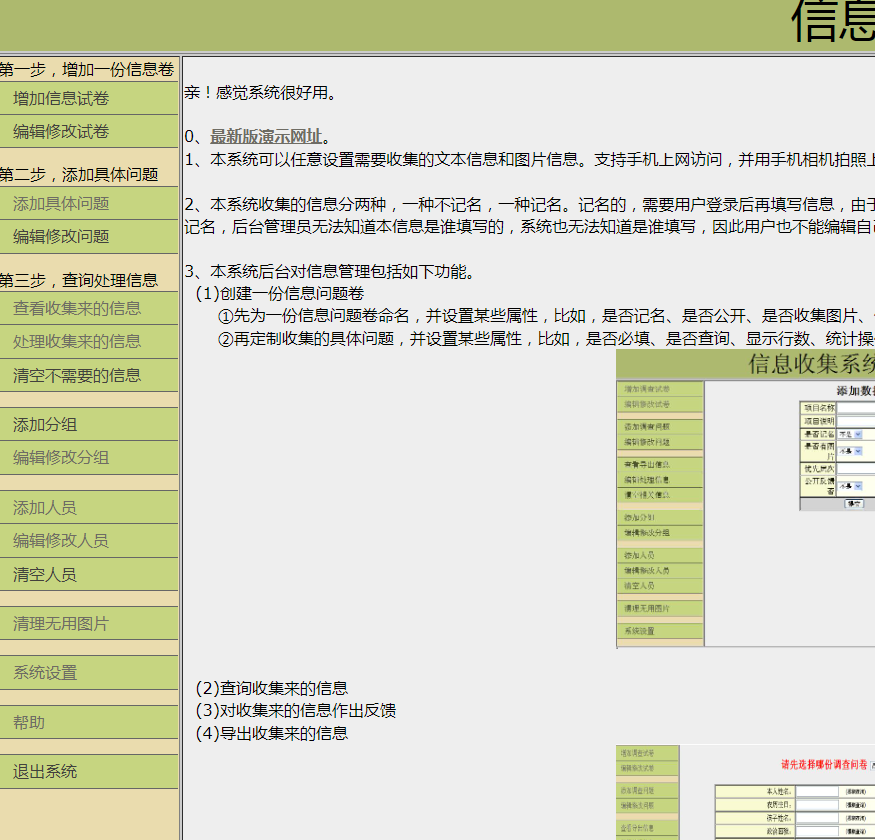This screenshot has height=840, width=875.
Task: Click the line (3)对收集来的信息作出反馈
Action: point(296,711)
